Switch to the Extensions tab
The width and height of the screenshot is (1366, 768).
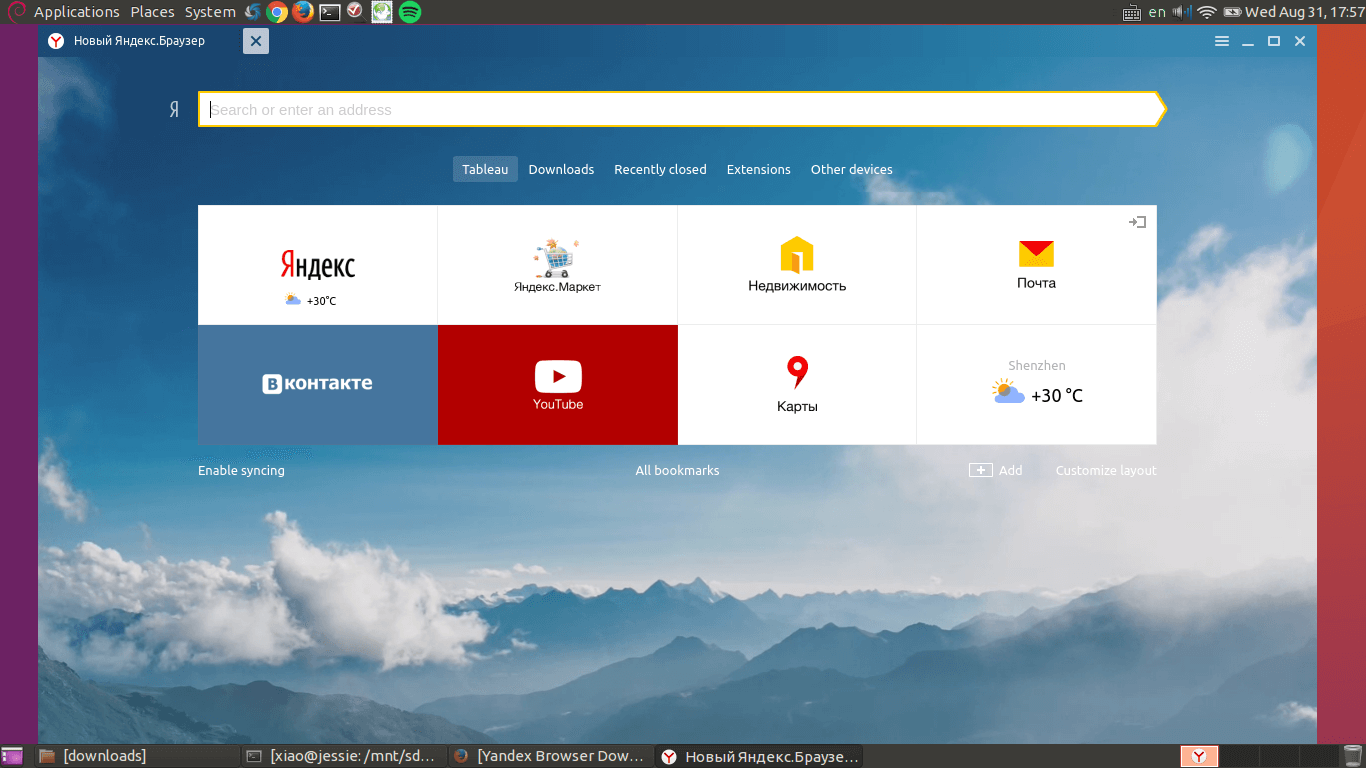[x=758, y=170]
